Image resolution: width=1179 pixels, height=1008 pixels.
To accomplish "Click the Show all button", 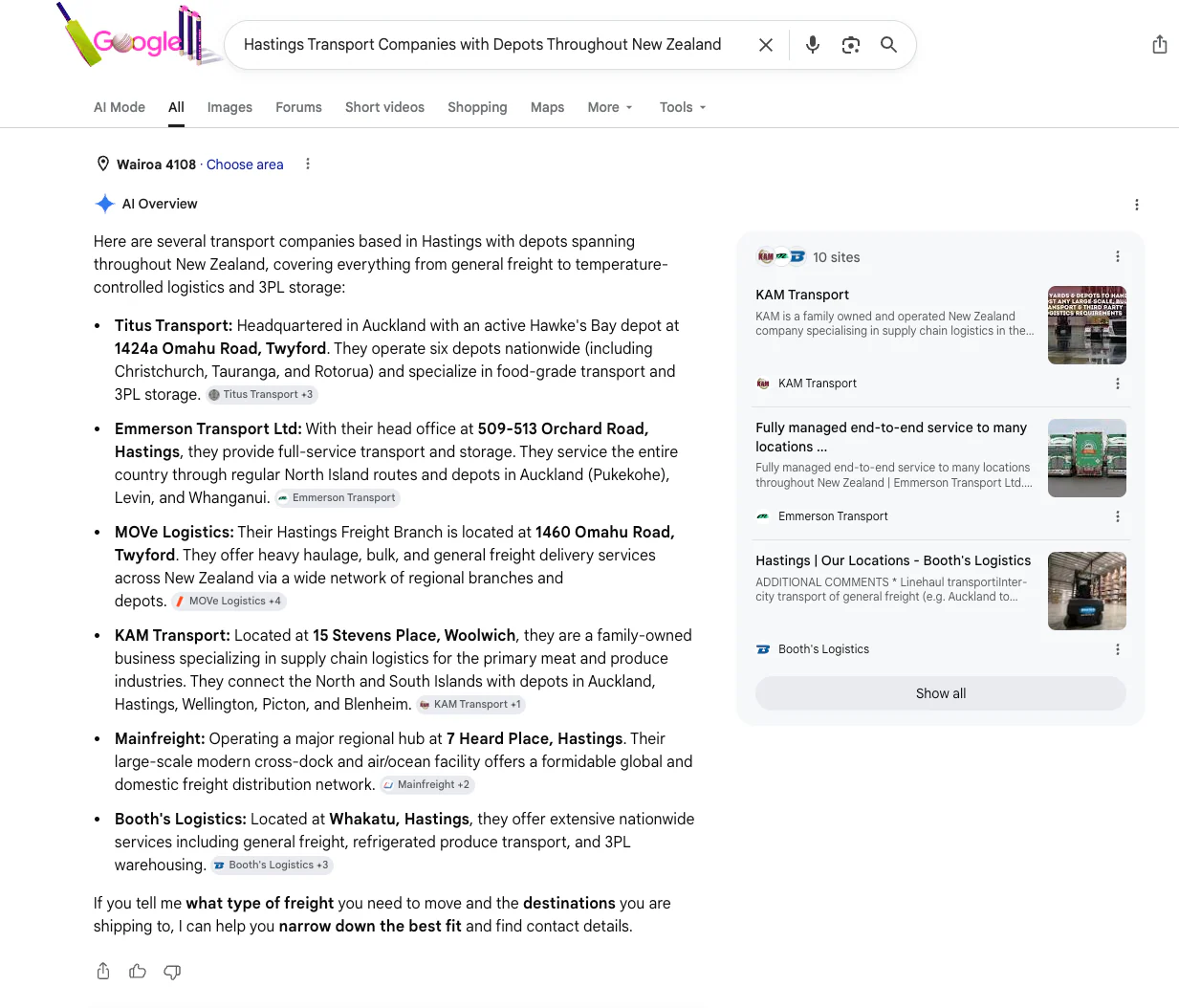I will [941, 693].
